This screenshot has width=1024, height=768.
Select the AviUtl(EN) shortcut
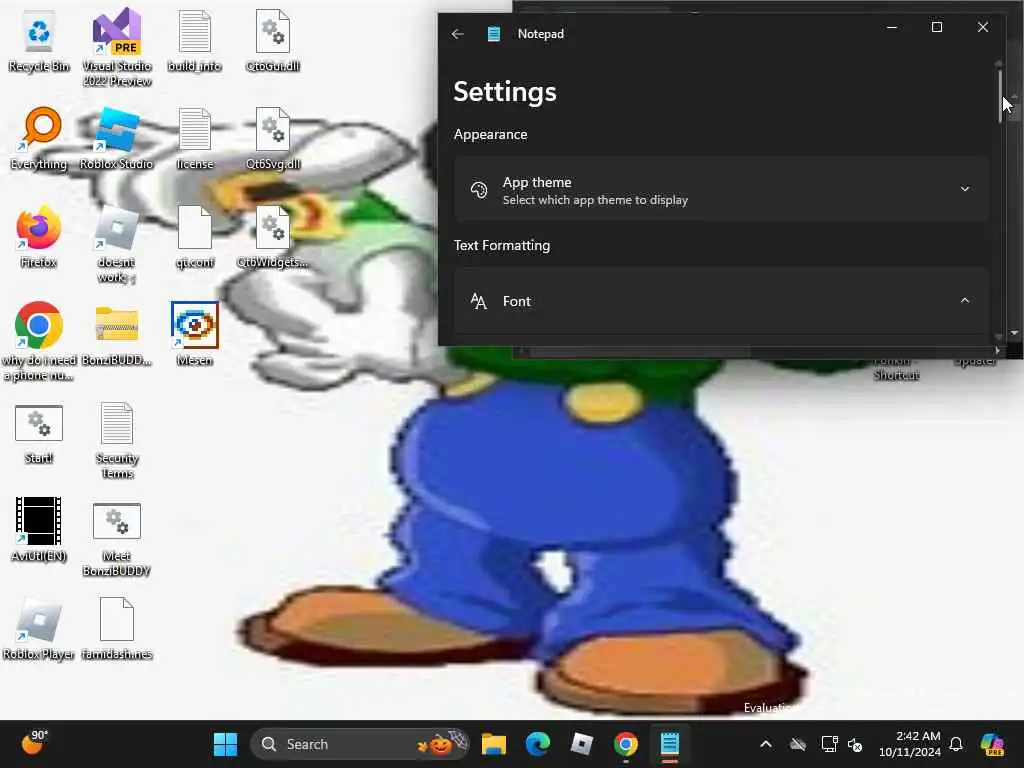tap(39, 530)
